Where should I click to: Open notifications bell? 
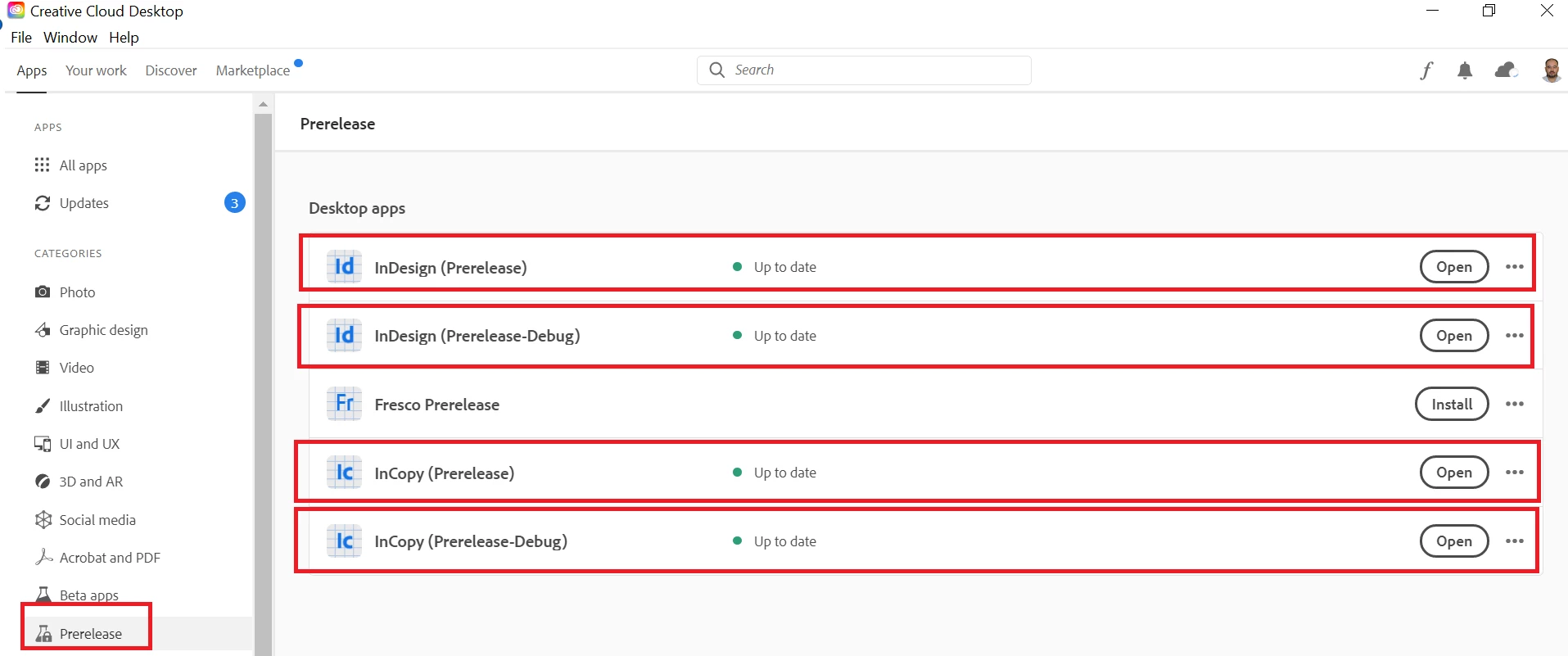[x=1465, y=70]
